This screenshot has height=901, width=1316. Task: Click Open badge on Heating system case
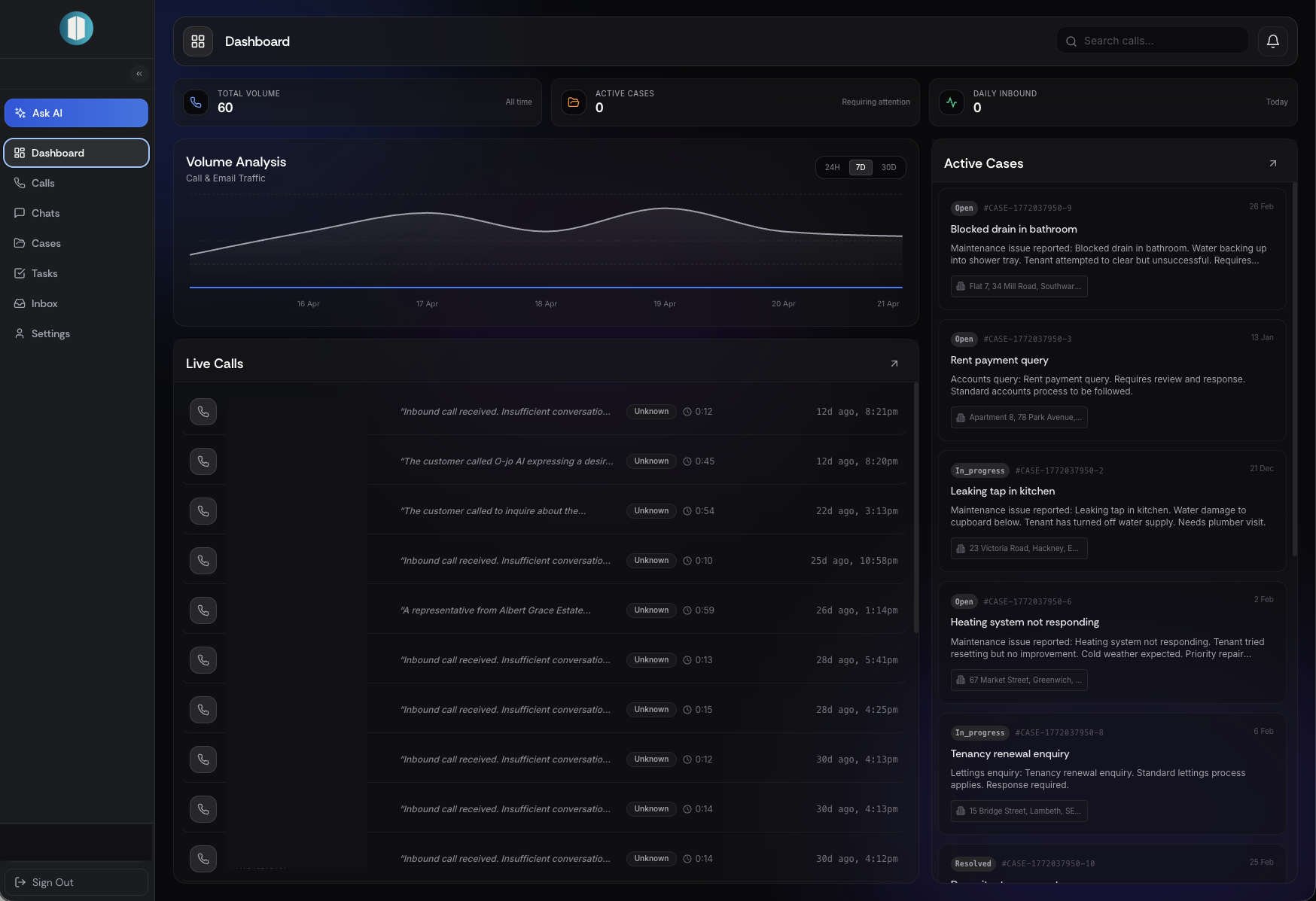964,601
